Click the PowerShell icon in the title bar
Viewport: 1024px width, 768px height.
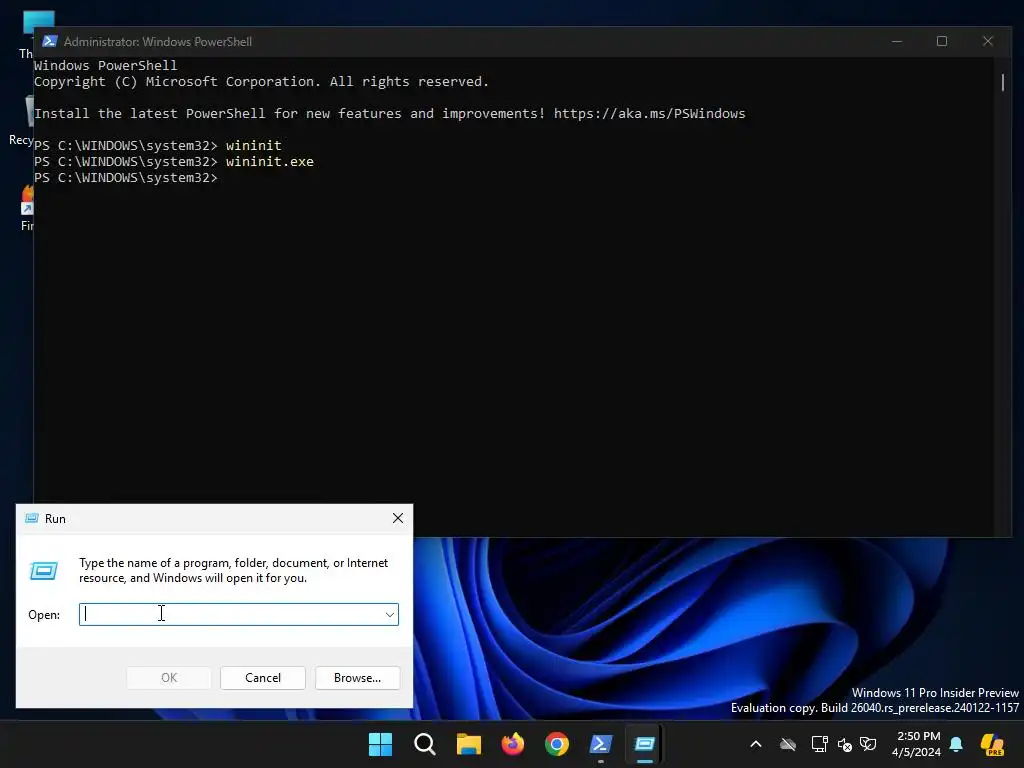(x=50, y=41)
